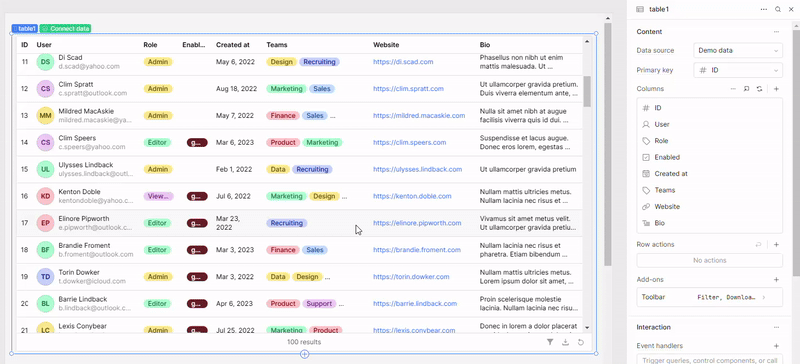The height and width of the screenshot is (364, 800).
Task: Select the Website column in Columns list
Action: pyautogui.click(x=710, y=207)
